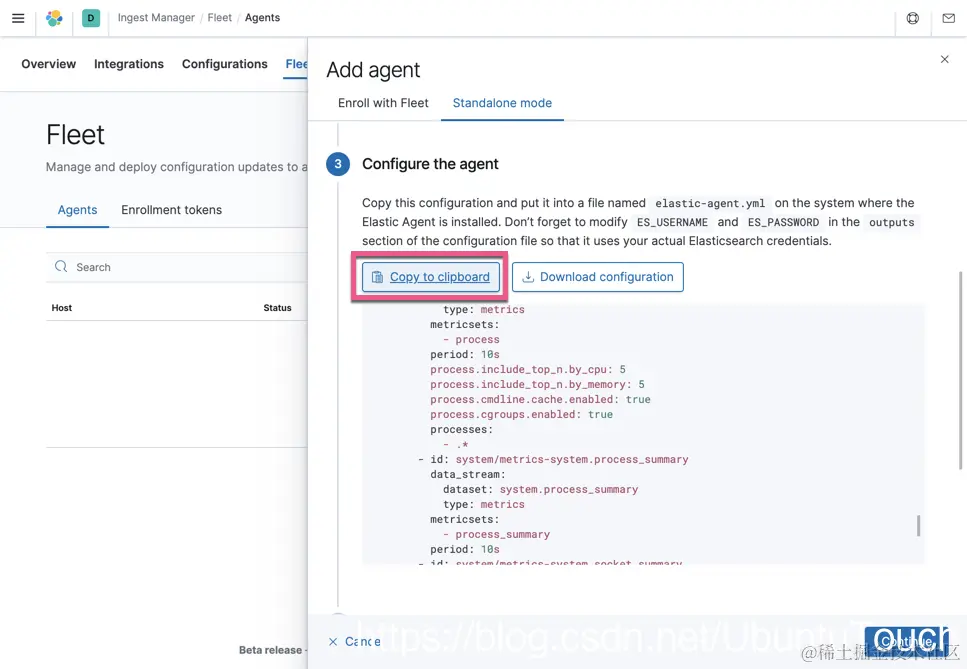This screenshot has height=669, width=967.
Task: Select the Standalone mode tab
Action: (x=502, y=103)
